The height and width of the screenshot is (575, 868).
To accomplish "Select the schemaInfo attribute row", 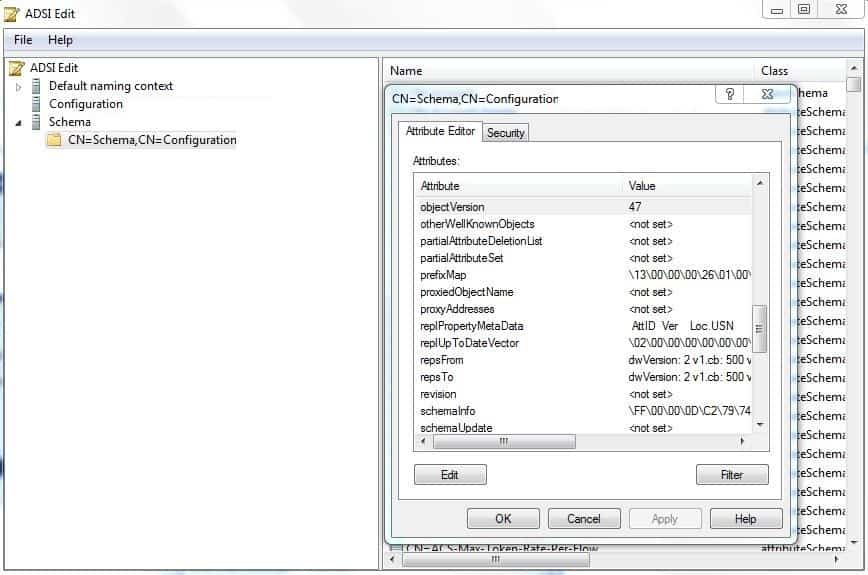I will tap(583, 411).
